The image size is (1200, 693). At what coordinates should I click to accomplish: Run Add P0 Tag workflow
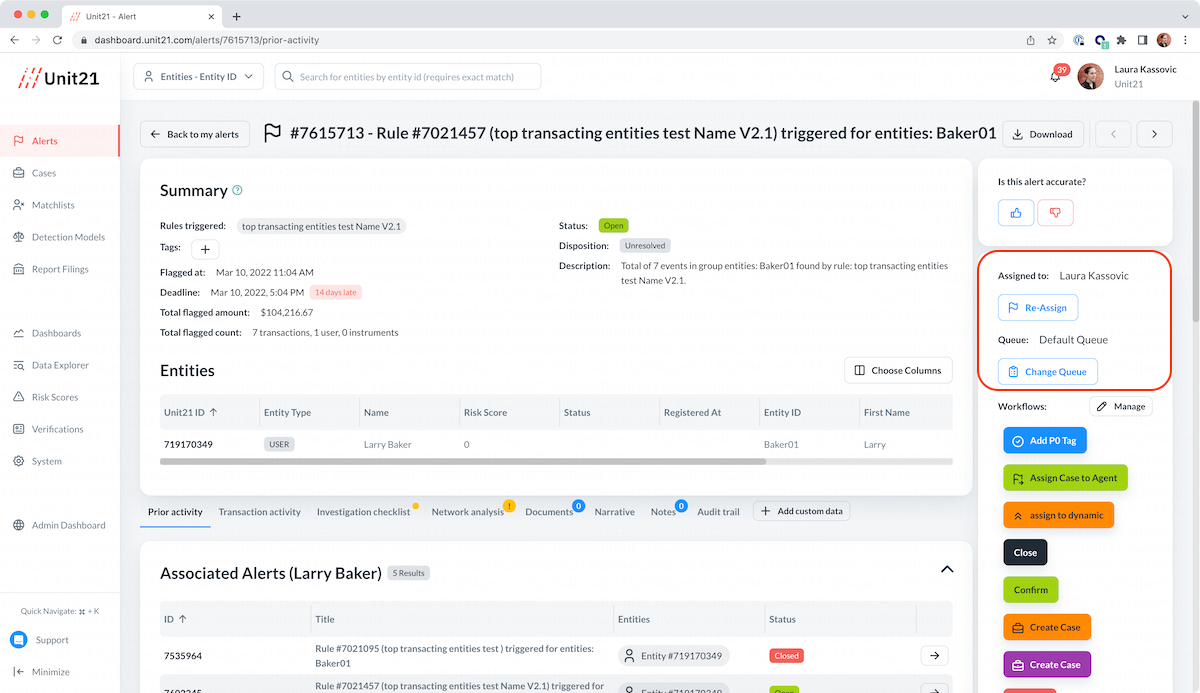coord(1044,440)
